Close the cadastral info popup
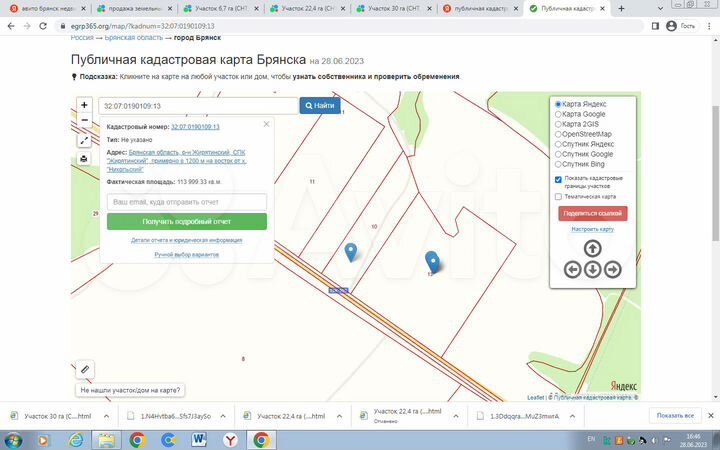The image size is (720, 450). click(x=266, y=124)
